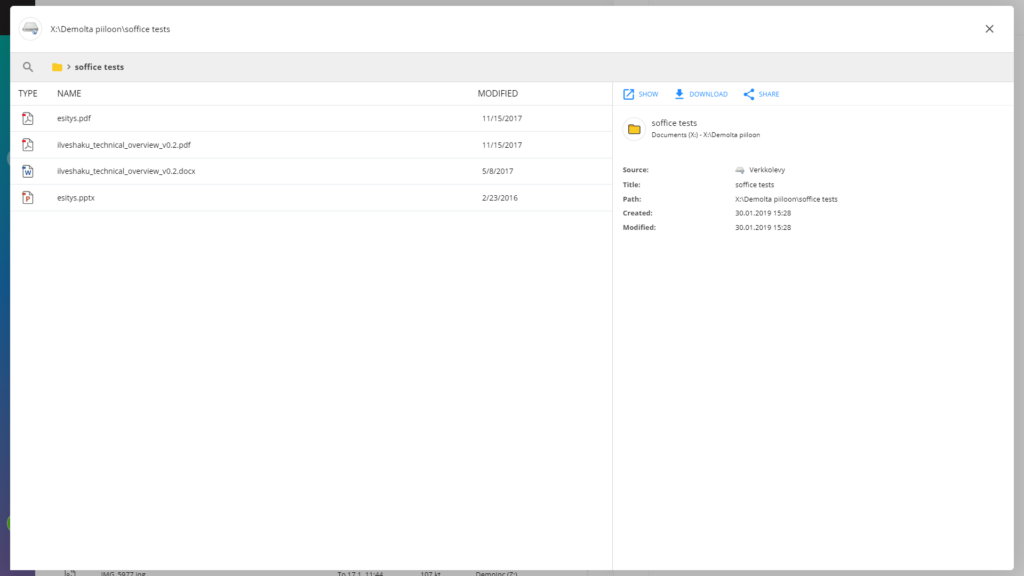Open the file esitys.pptx
1024x576 pixels.
(76, 198)
